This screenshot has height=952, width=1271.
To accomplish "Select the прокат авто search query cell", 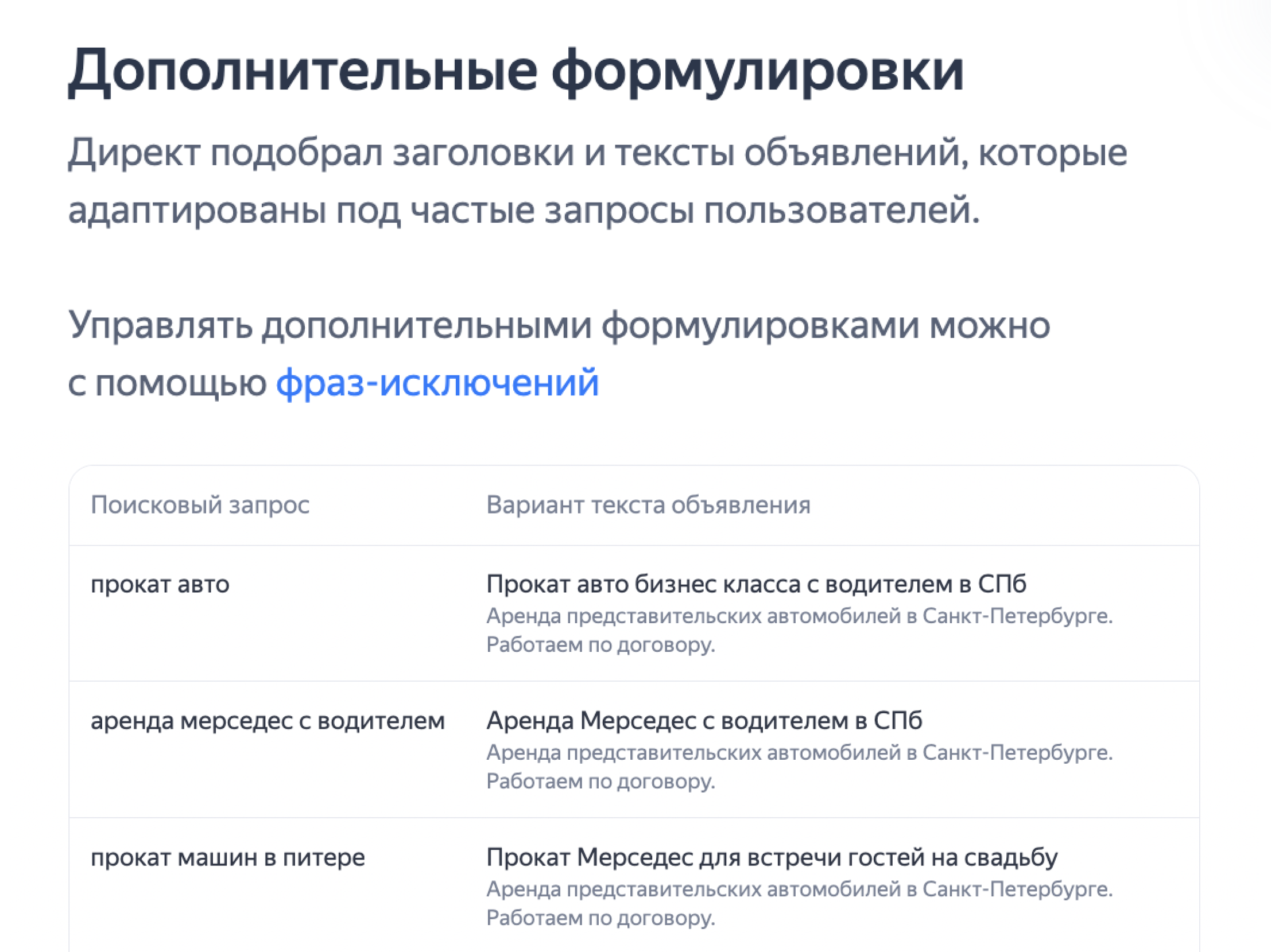I will 160,584.
